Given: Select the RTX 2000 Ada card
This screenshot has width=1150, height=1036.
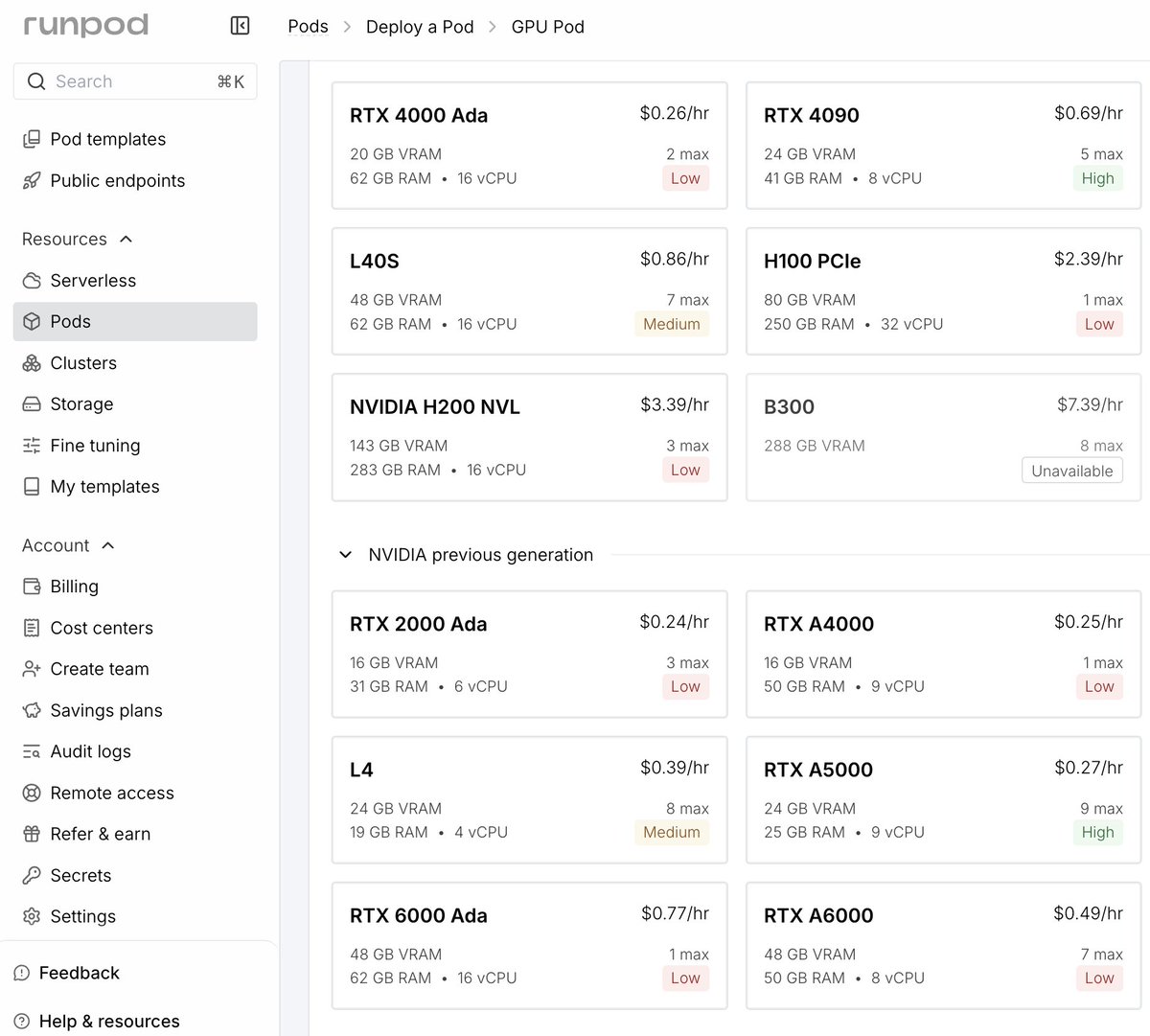Looking at the screenshot, I should click(x=530, y=654).
